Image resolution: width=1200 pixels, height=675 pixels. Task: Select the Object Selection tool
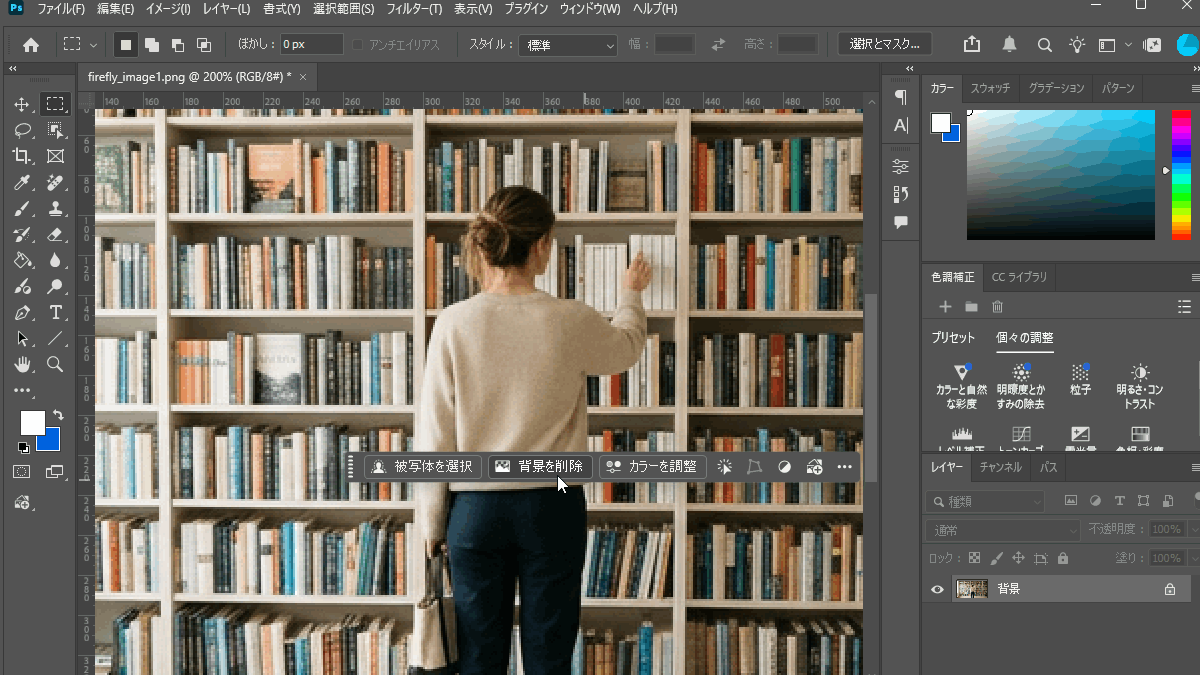point(55,130)
